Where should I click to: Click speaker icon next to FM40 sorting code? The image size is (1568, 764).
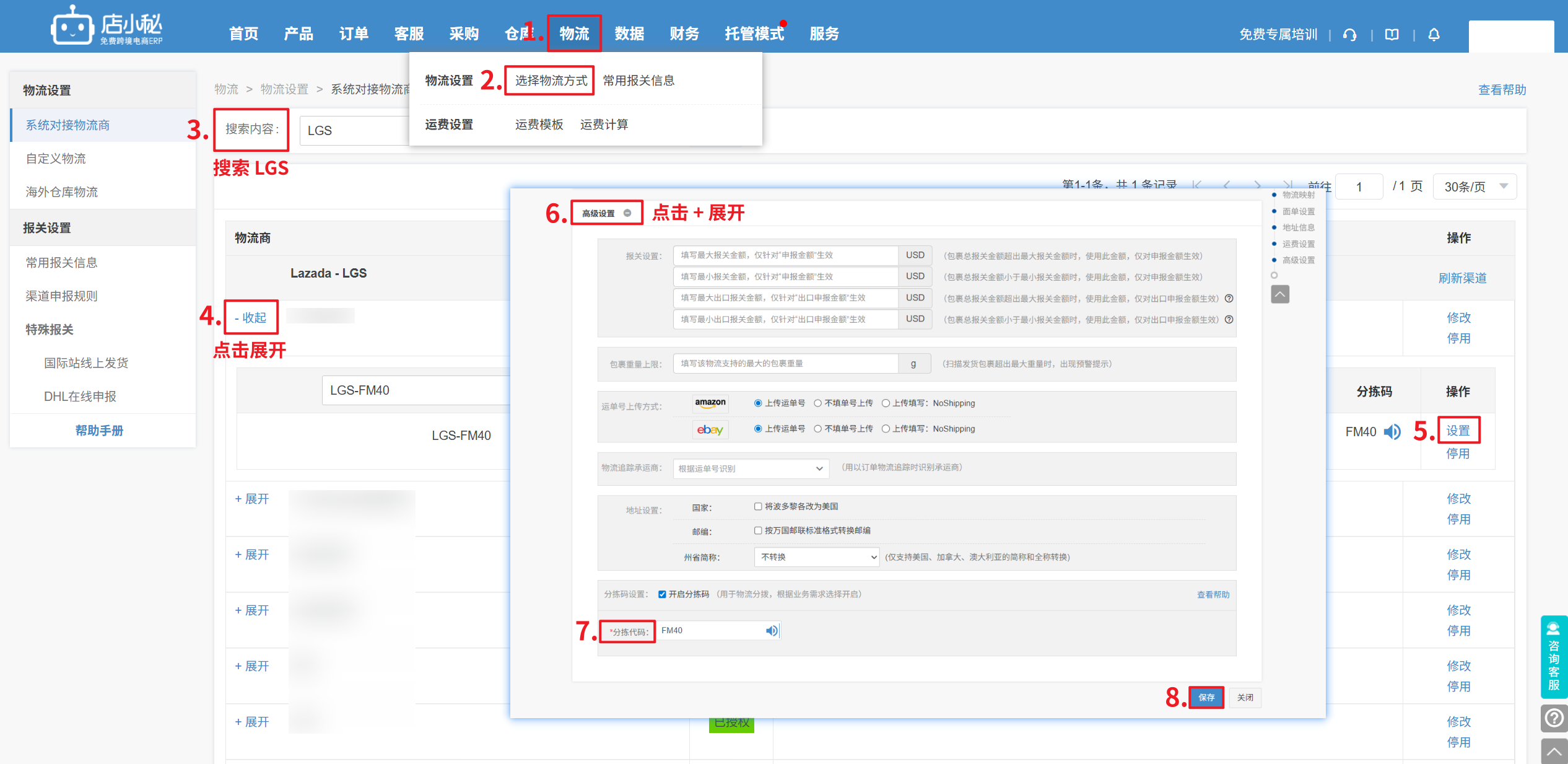(x=1393, y=432)
